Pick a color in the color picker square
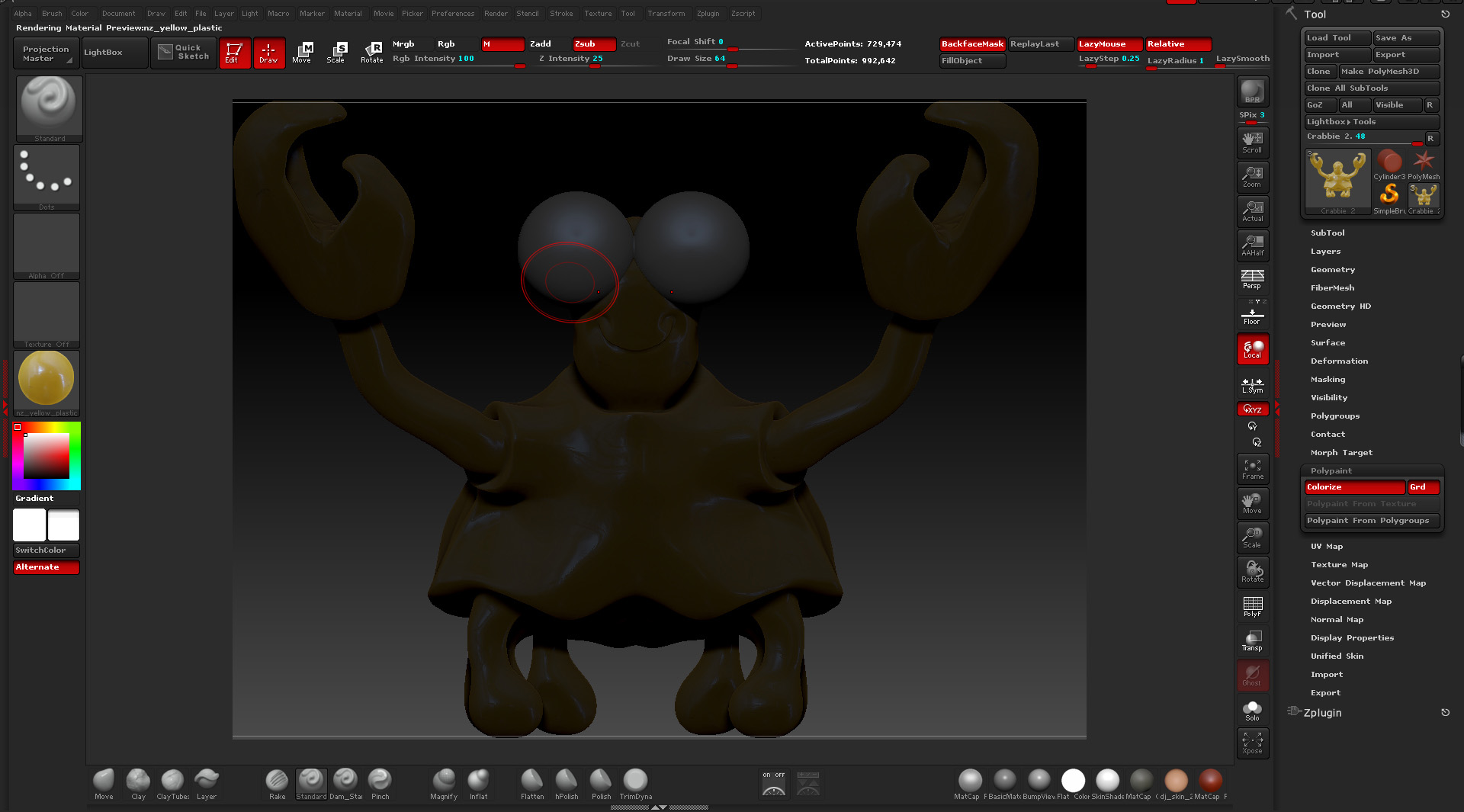 (47, 456)
